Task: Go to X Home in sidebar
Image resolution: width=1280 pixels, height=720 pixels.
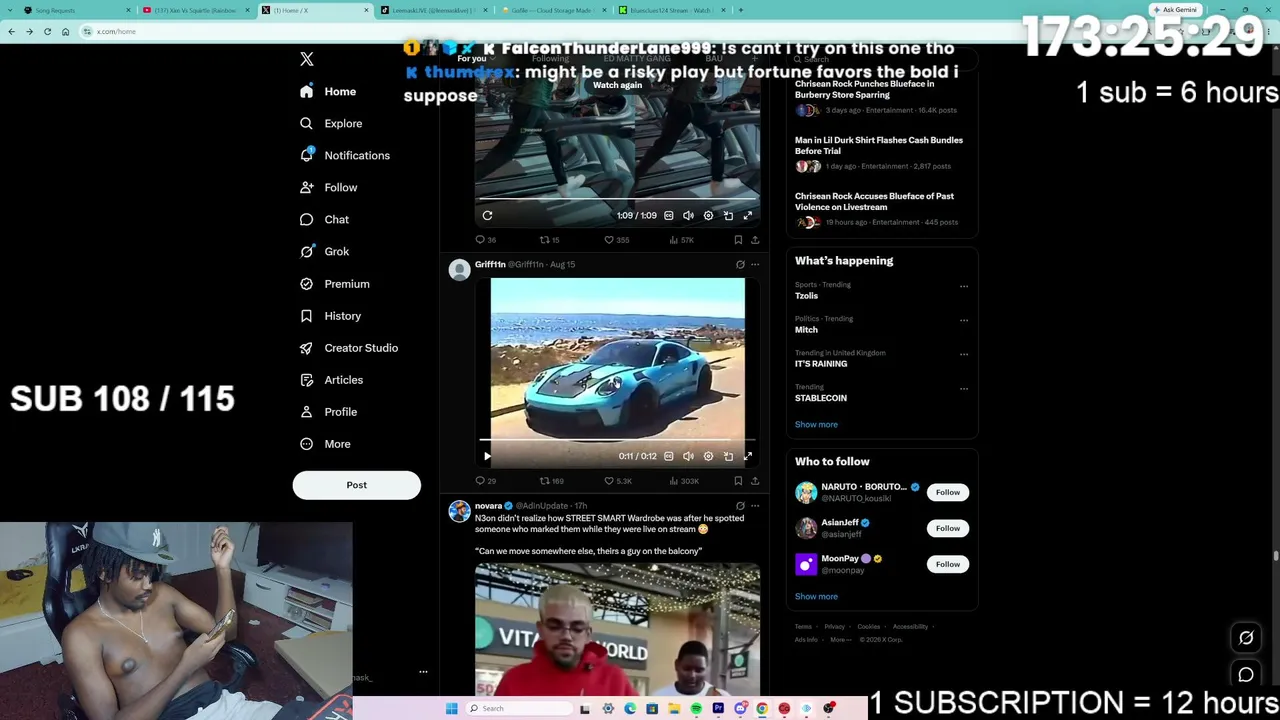Action: pyautogui.click(x=329, y=91)
